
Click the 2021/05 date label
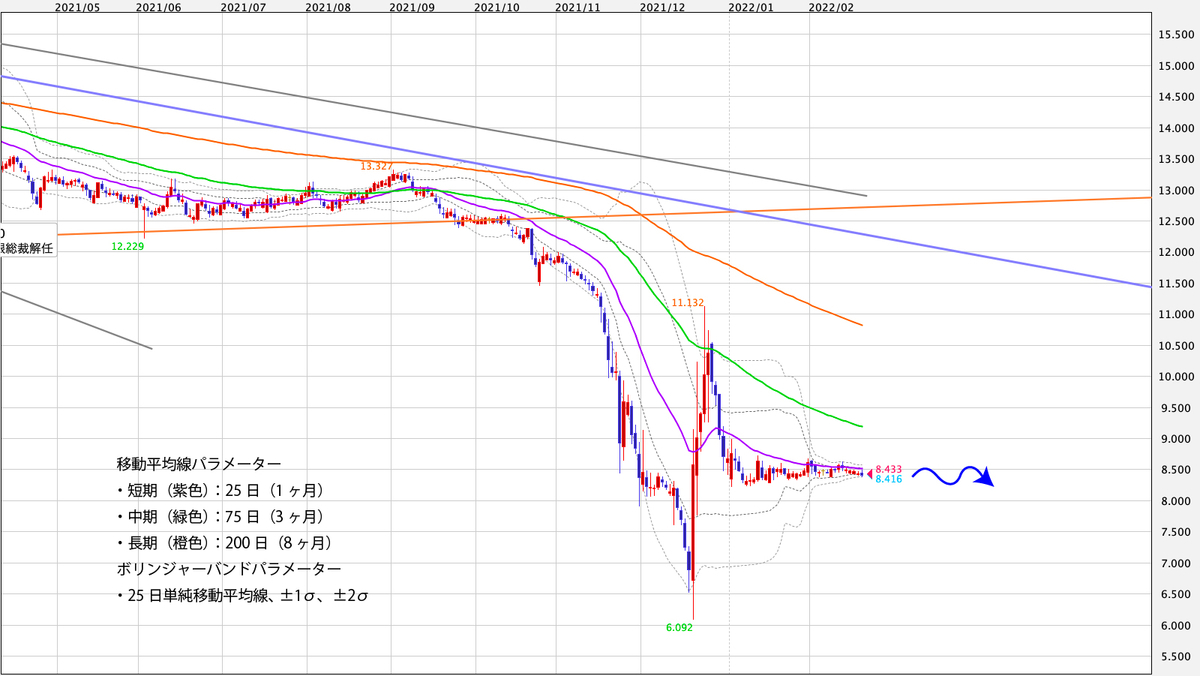(x=76, y=7)
